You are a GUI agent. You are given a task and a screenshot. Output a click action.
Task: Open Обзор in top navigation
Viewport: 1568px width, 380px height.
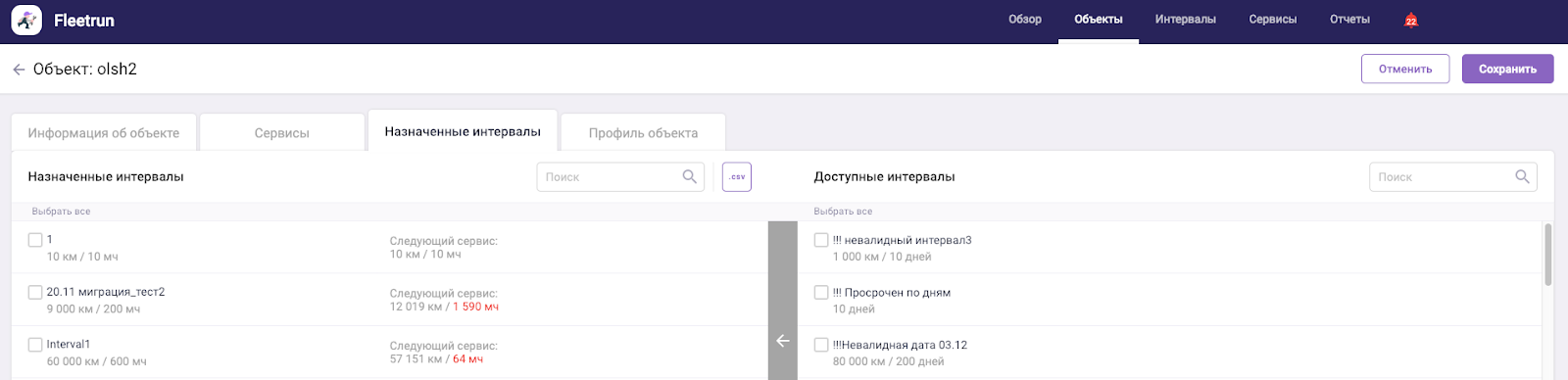tap(1025, 20)
